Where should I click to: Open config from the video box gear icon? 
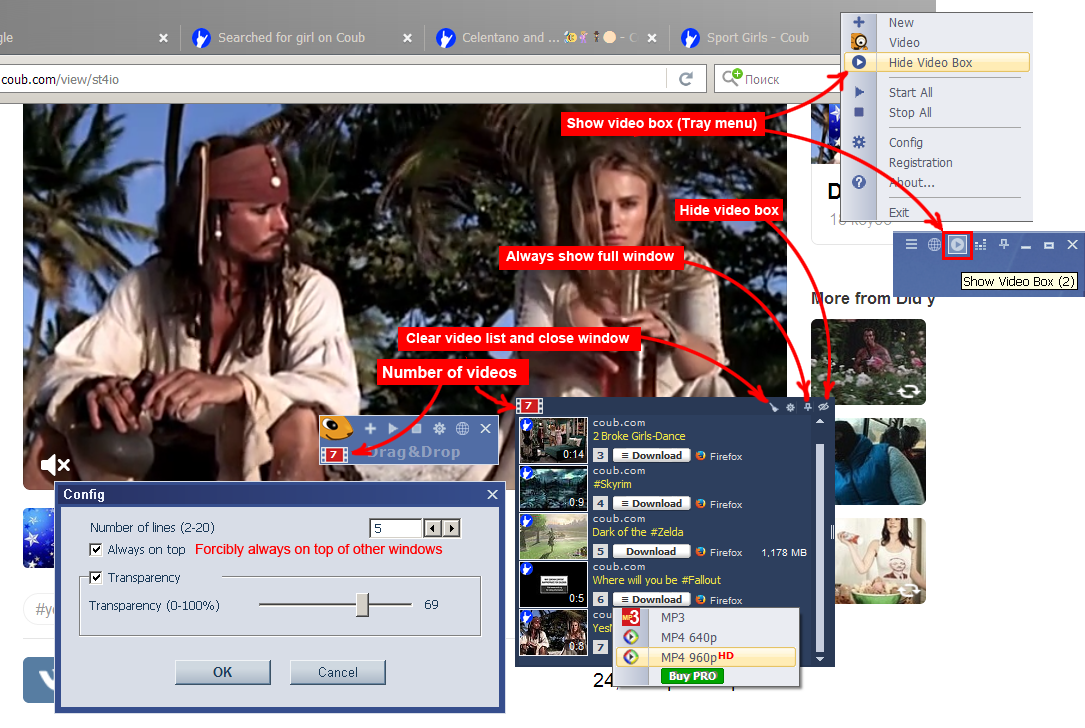click(x=790, y=407)
